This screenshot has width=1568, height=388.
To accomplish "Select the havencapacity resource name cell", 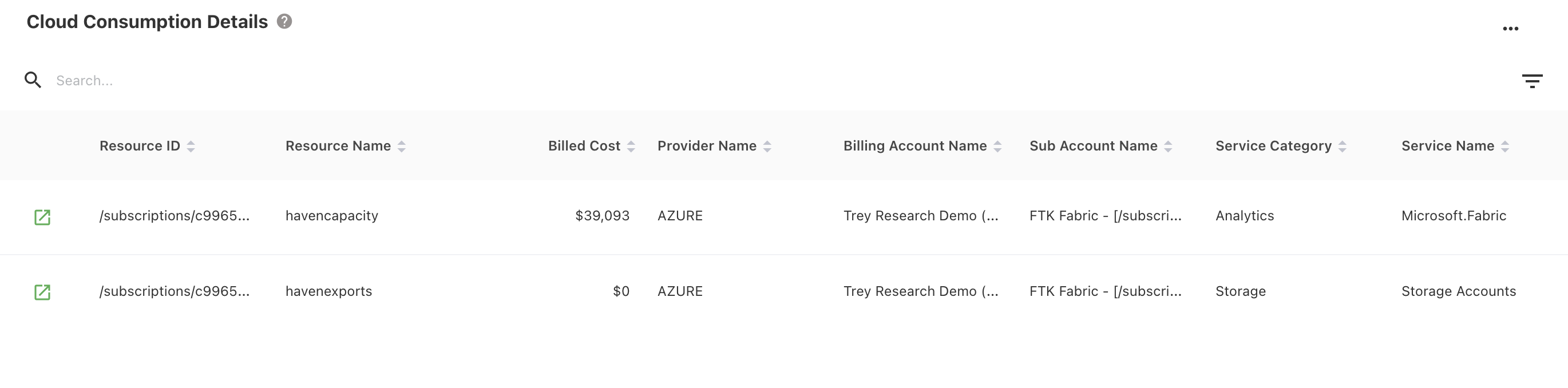I will pos(332,216).
